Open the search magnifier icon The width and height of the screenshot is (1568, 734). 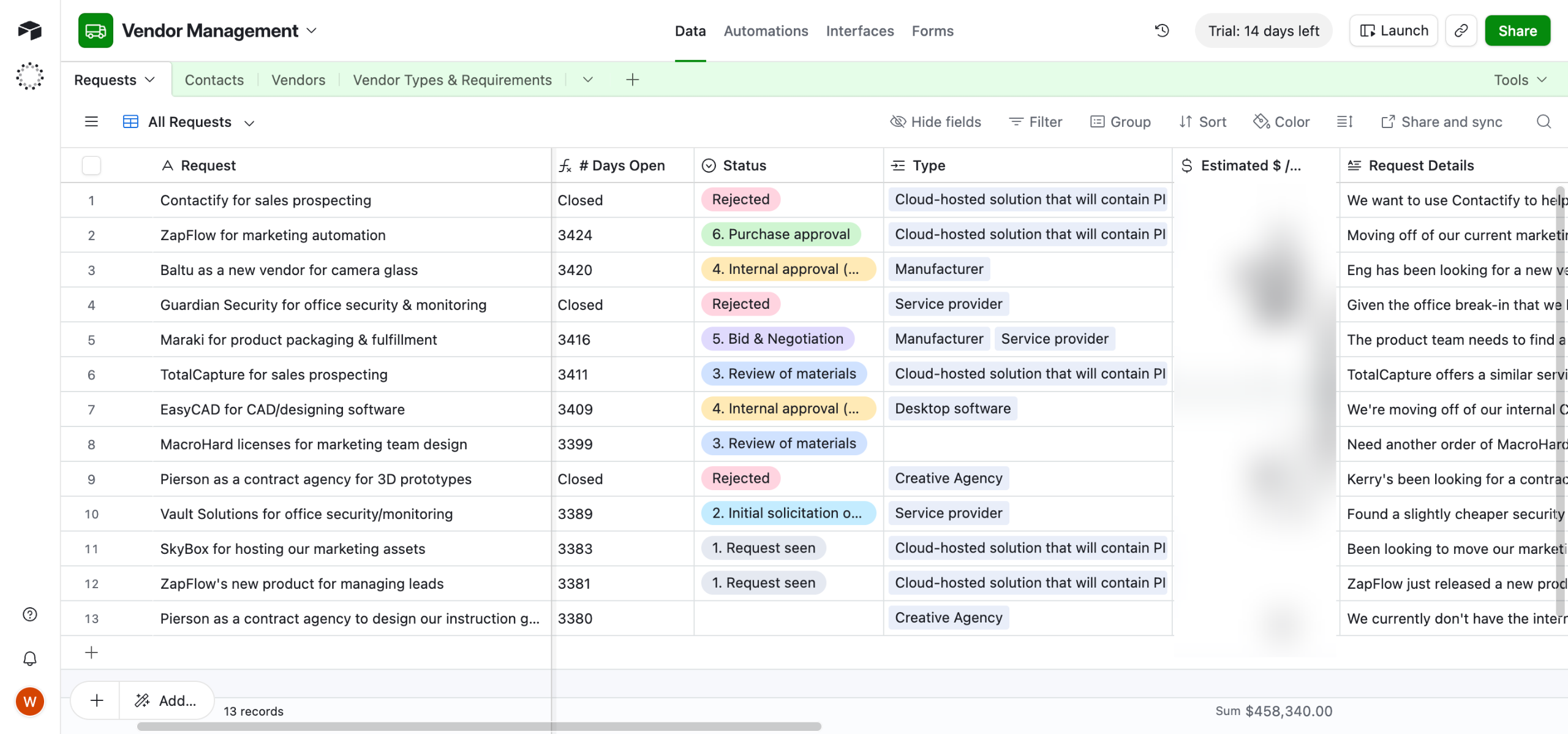[x=1543, y=122]
